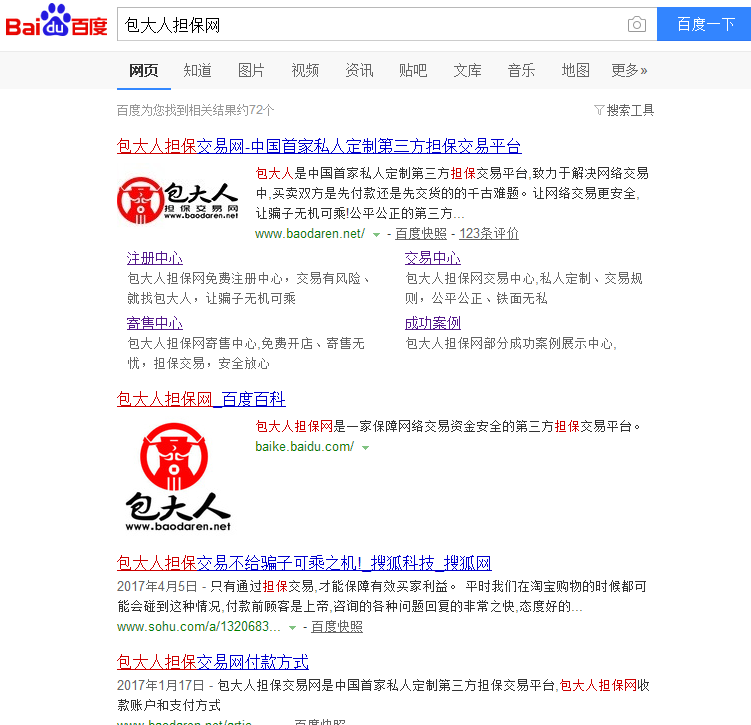The width and height of the screenshot is (751, 725).
Task: Open the 视频 search tab
Action: [305, 70]
